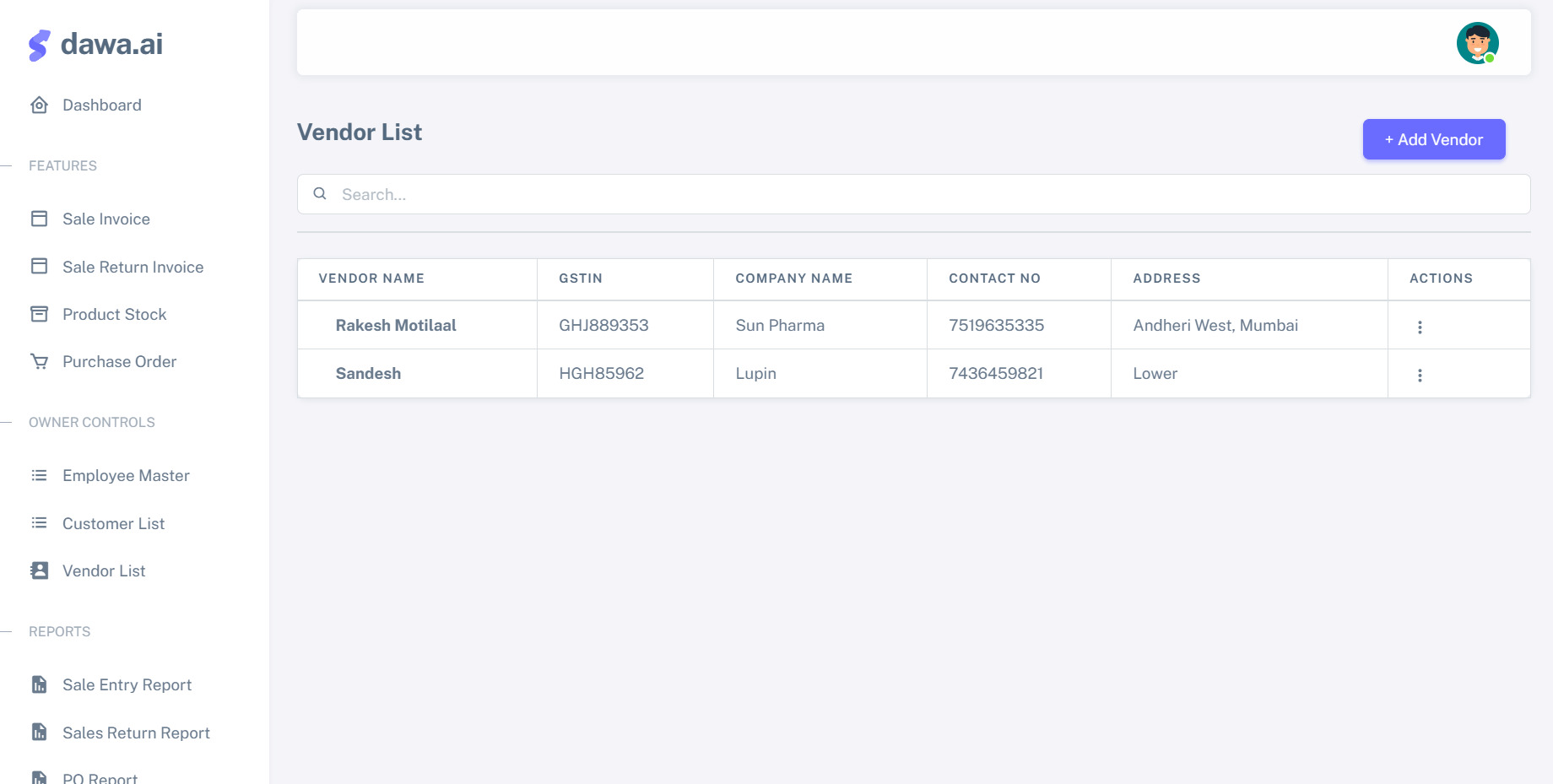Open the PO Report
The width and height of the screenshot is (1553, 784).
click(x=100, y=777)
